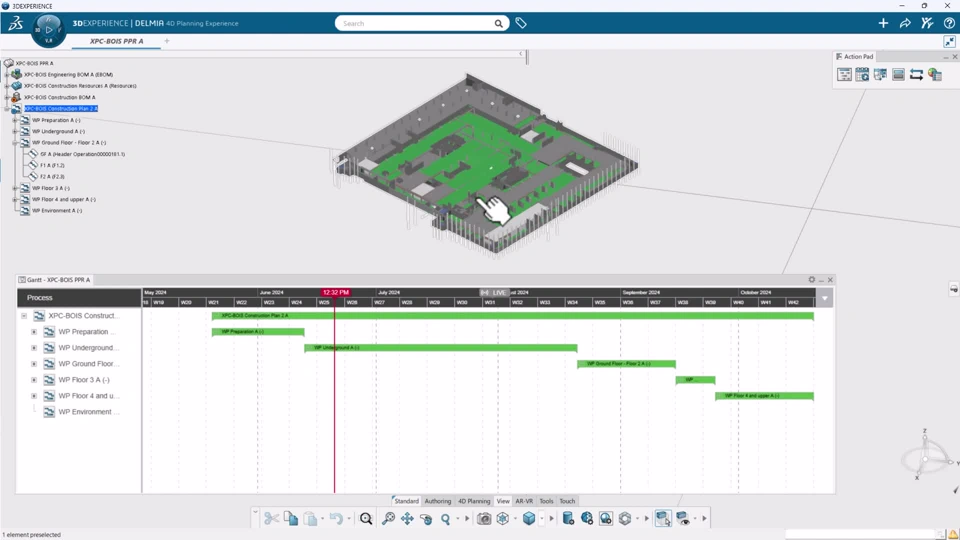Click the tag icon beside search
Image resolution: width=960 pixels, height=540 pixels.
click(x=521, y=23)
